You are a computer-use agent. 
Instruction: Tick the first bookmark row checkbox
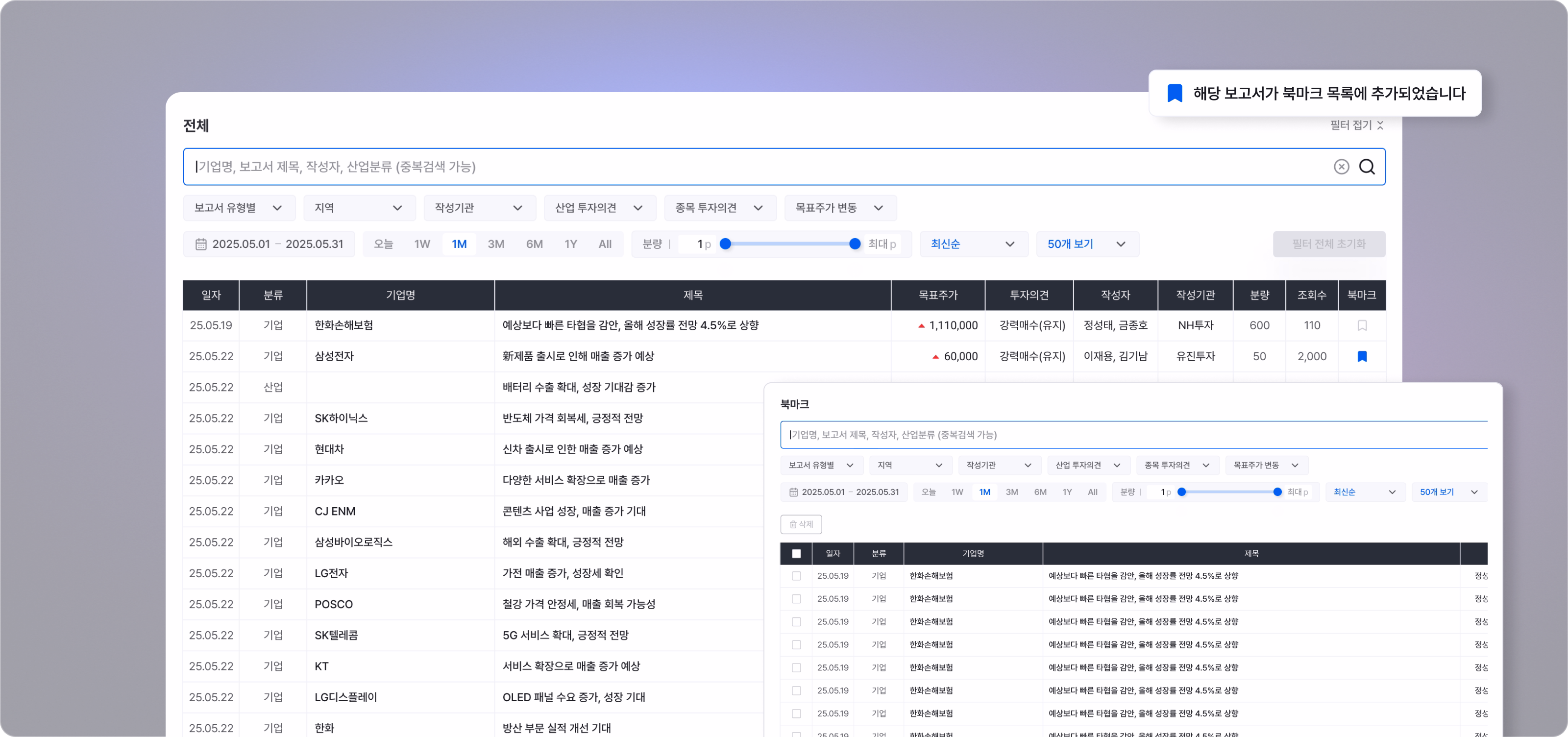coord(796,576)
